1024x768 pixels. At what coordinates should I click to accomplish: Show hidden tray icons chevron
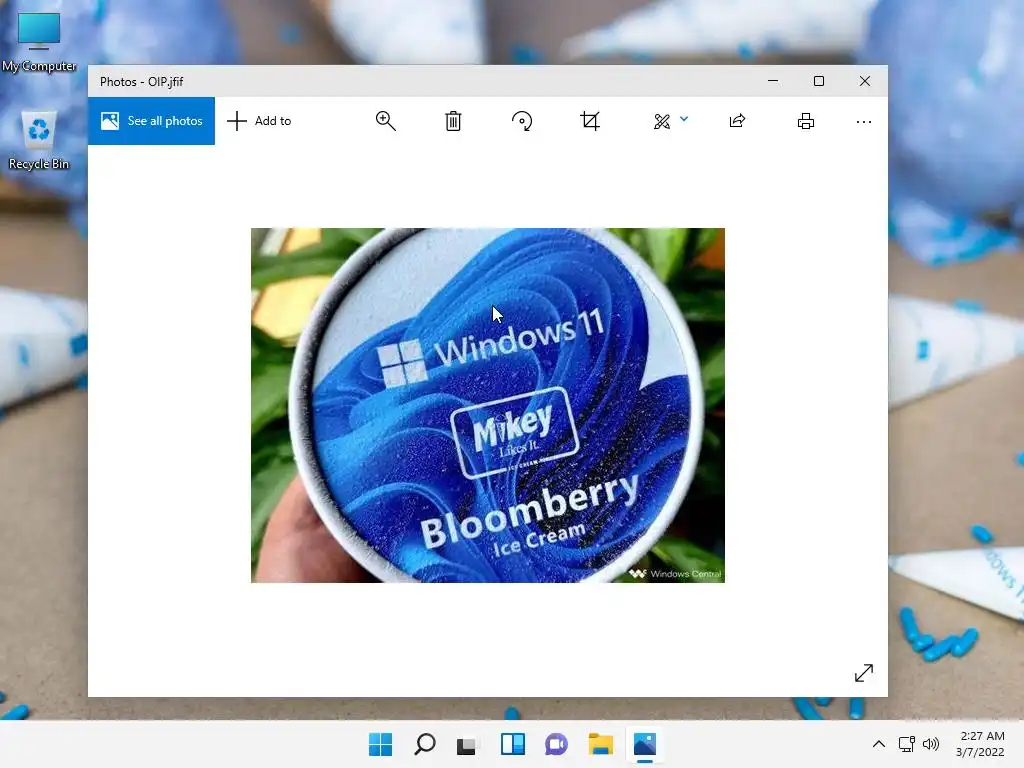click(x=879, y=744)
